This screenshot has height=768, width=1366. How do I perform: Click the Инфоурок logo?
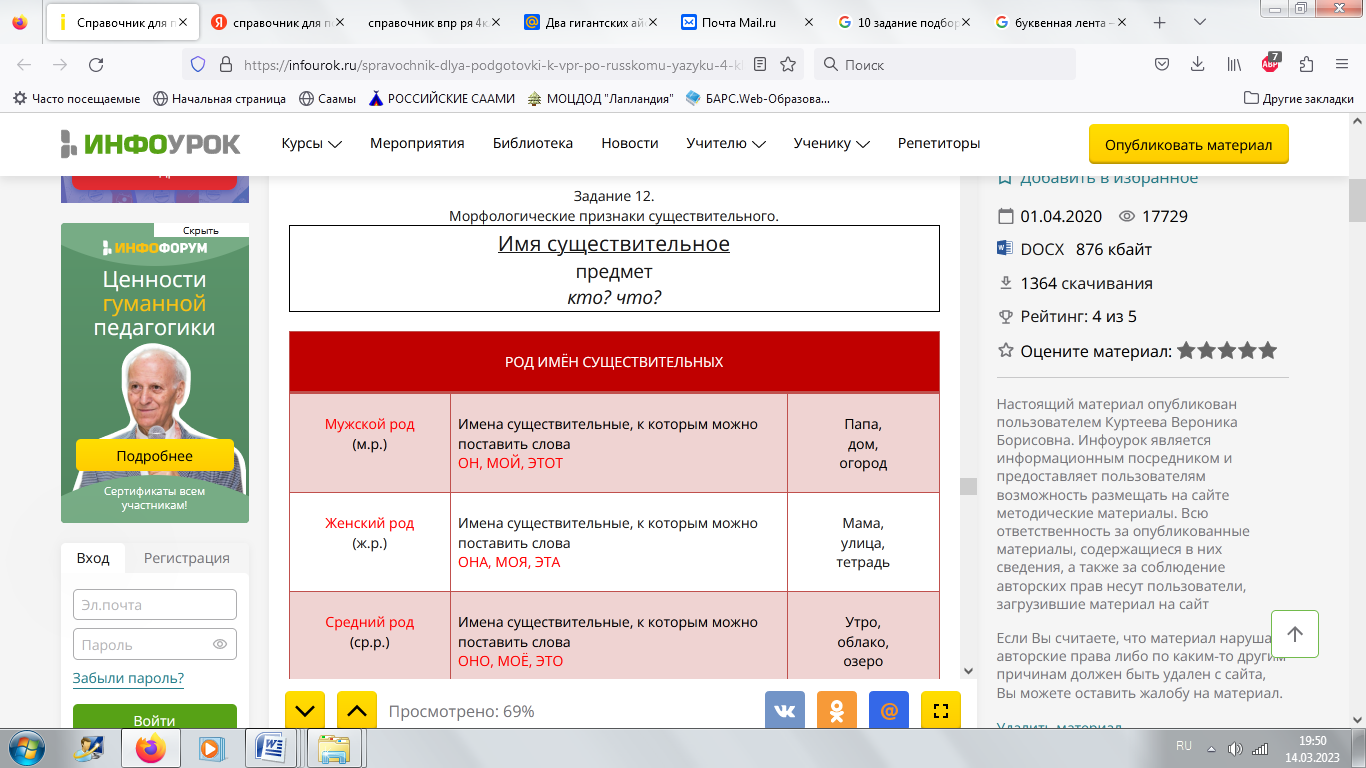coord(150,143)
